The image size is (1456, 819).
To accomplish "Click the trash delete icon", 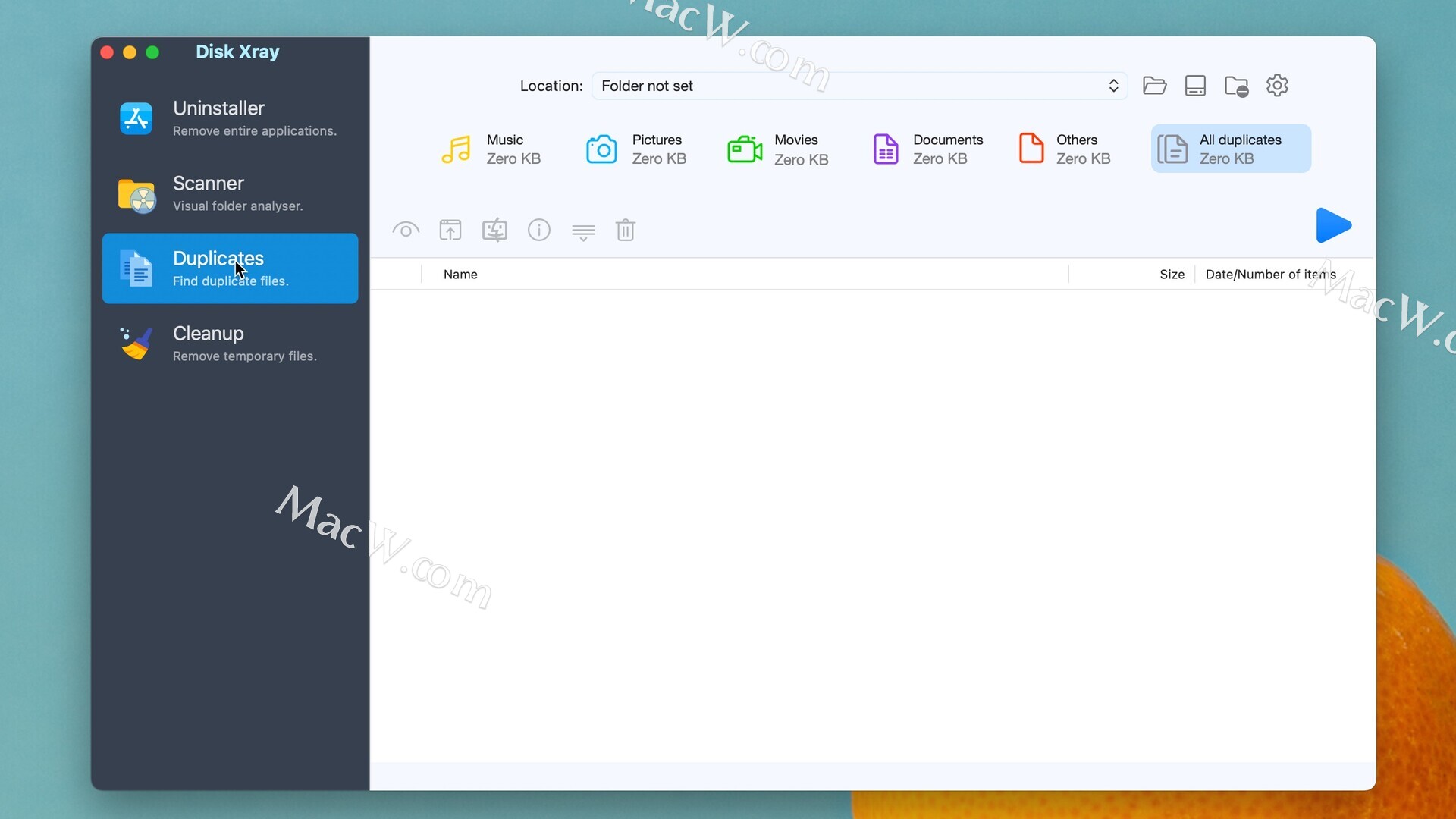I will (x=626, y=230).
